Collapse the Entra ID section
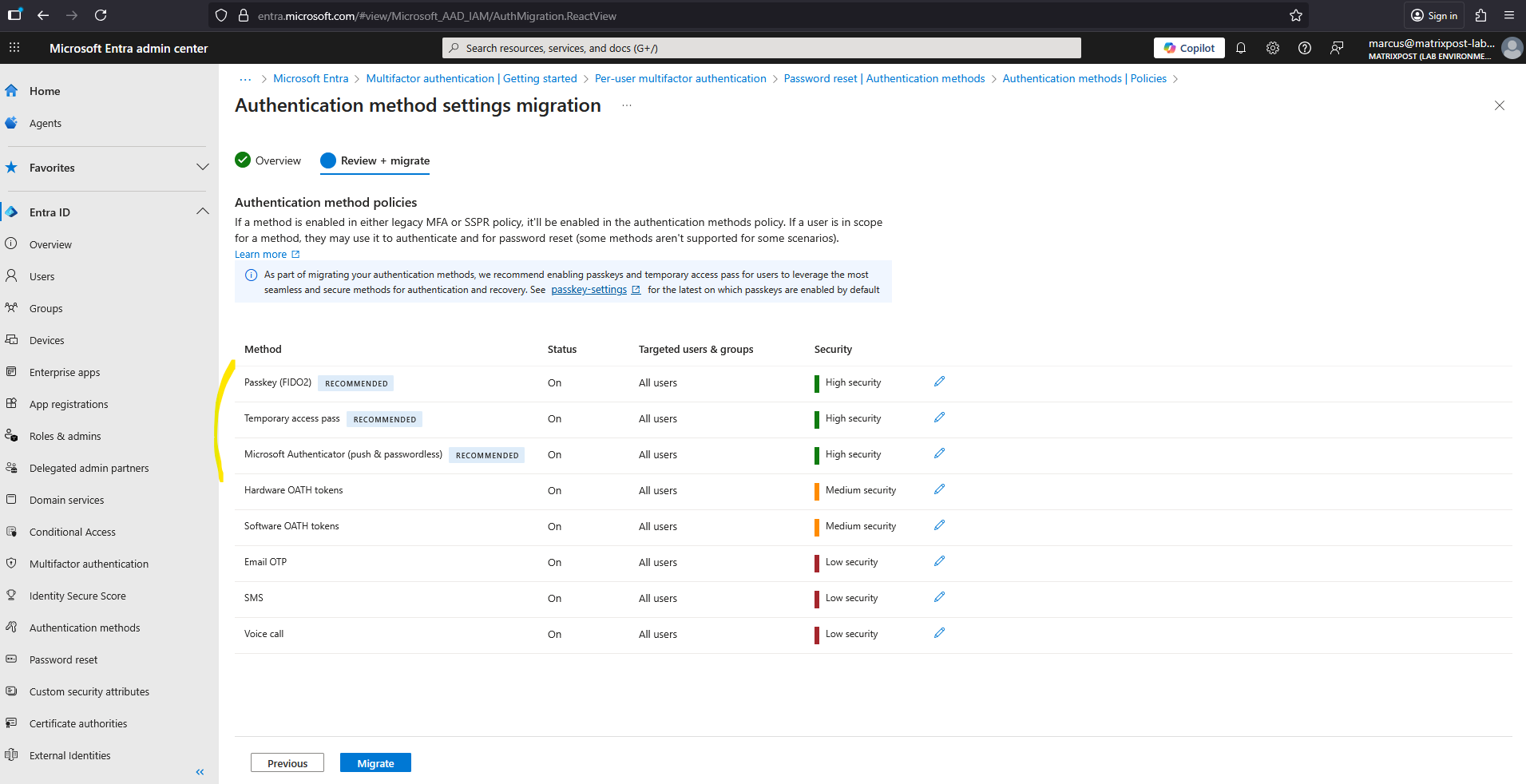Image resolution: width=1526 pixels, height=784 pixels. coord(202,212)
